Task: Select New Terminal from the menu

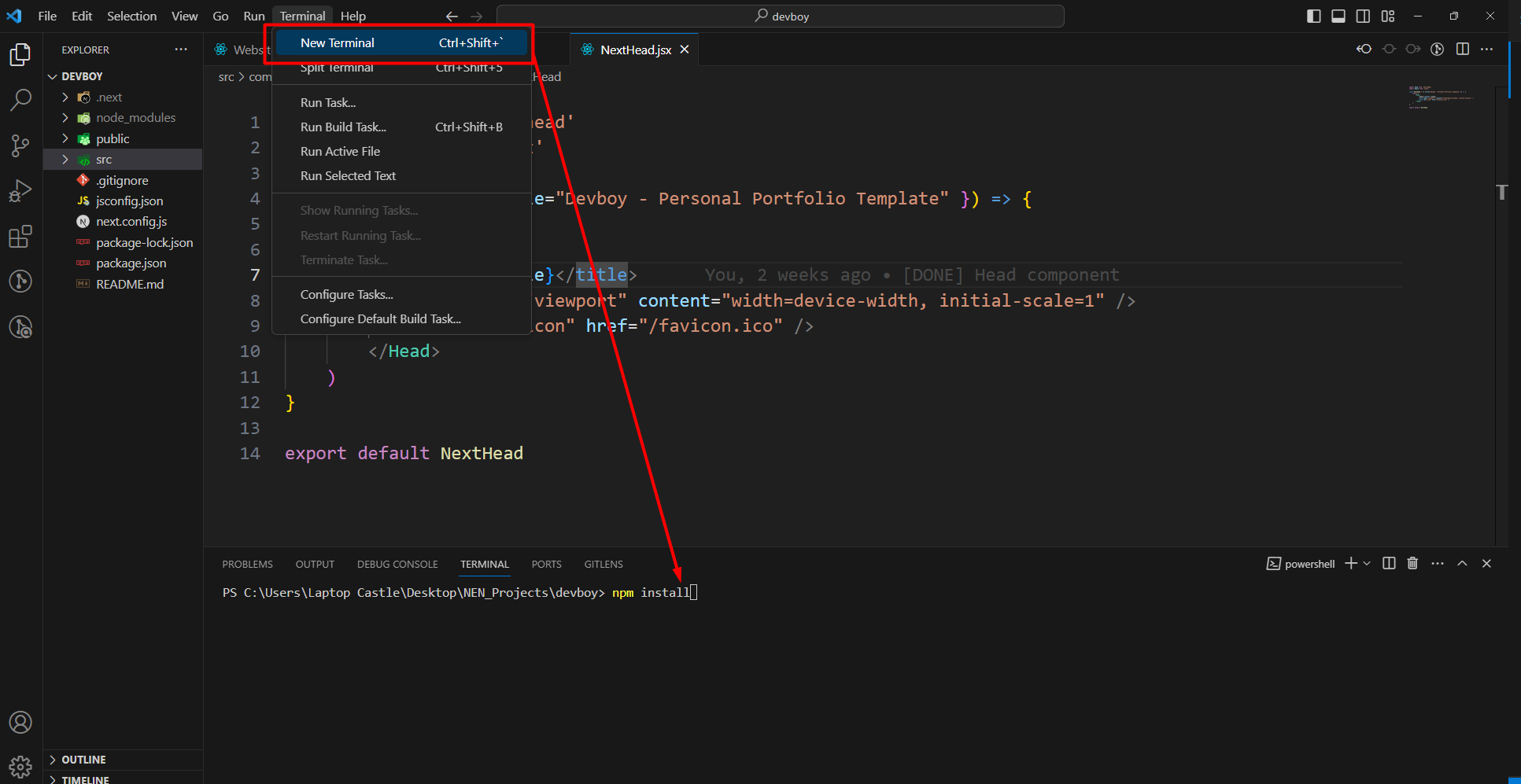Action: 338,43
